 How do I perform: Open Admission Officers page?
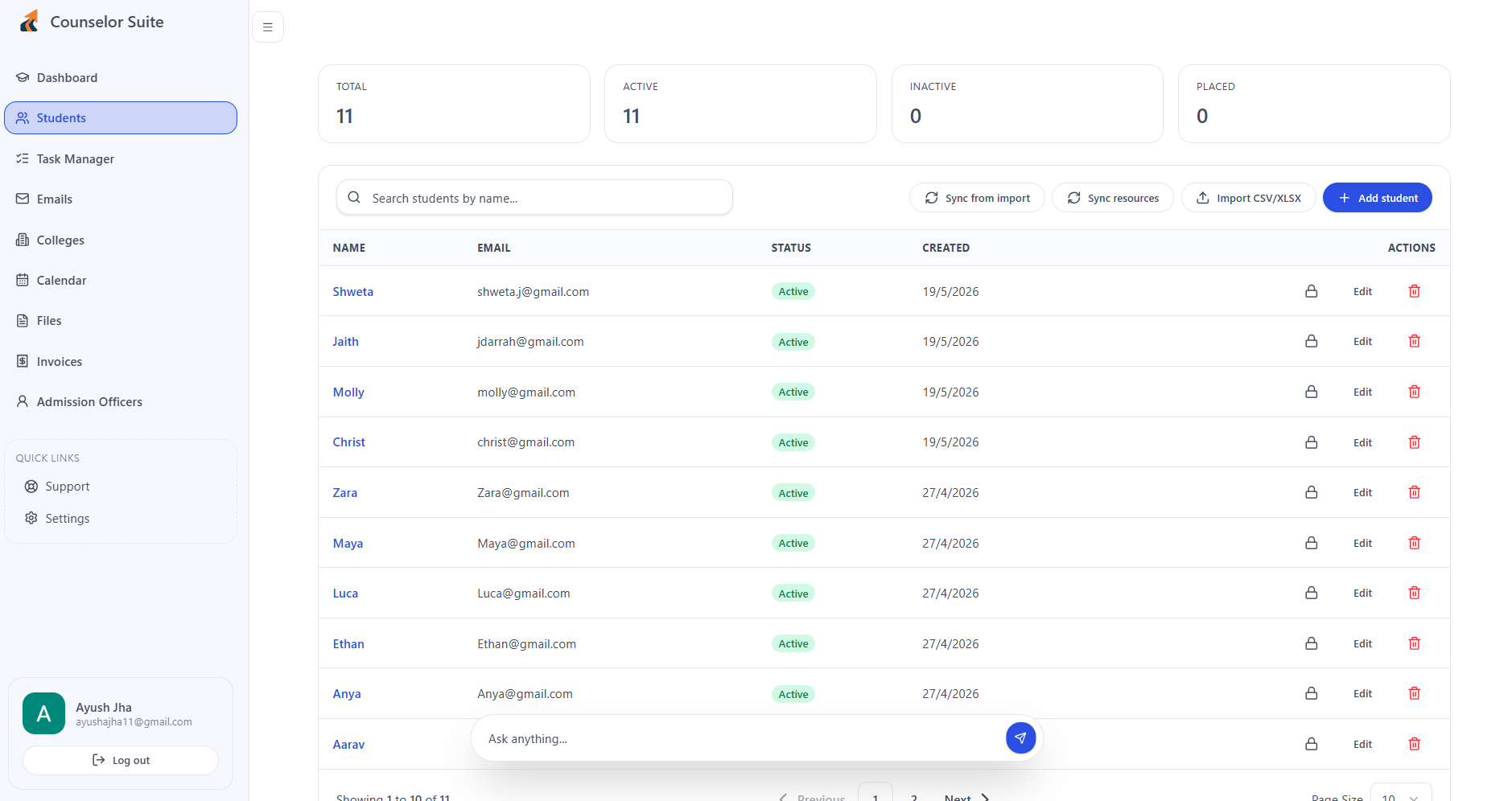[x=121, y=401]
